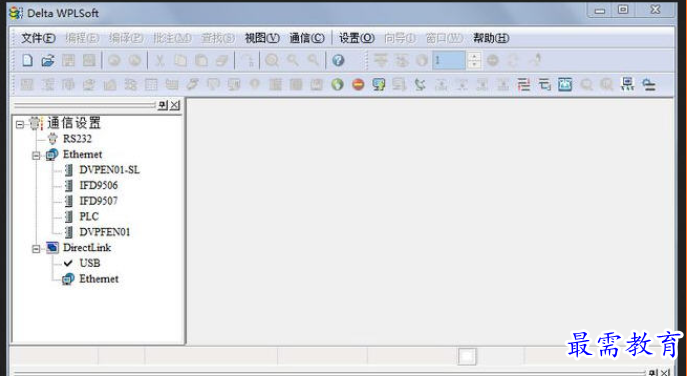The width and height of the screenshot is (689, 376).
Task: Decrease value with stepper down arrow
Action: coord(474,64)
